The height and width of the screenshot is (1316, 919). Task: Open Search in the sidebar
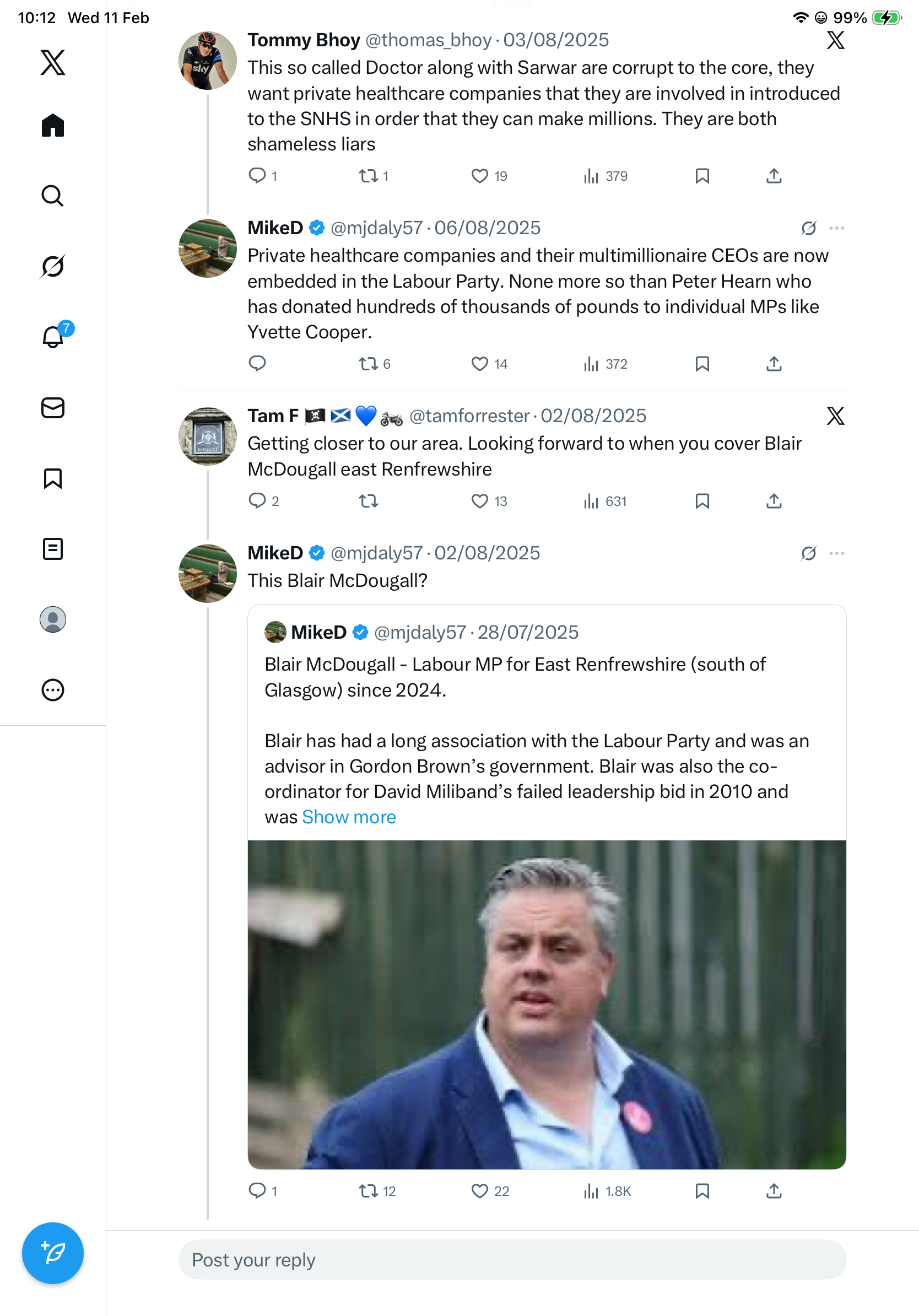pyautogui.click(x=53, y=196)
